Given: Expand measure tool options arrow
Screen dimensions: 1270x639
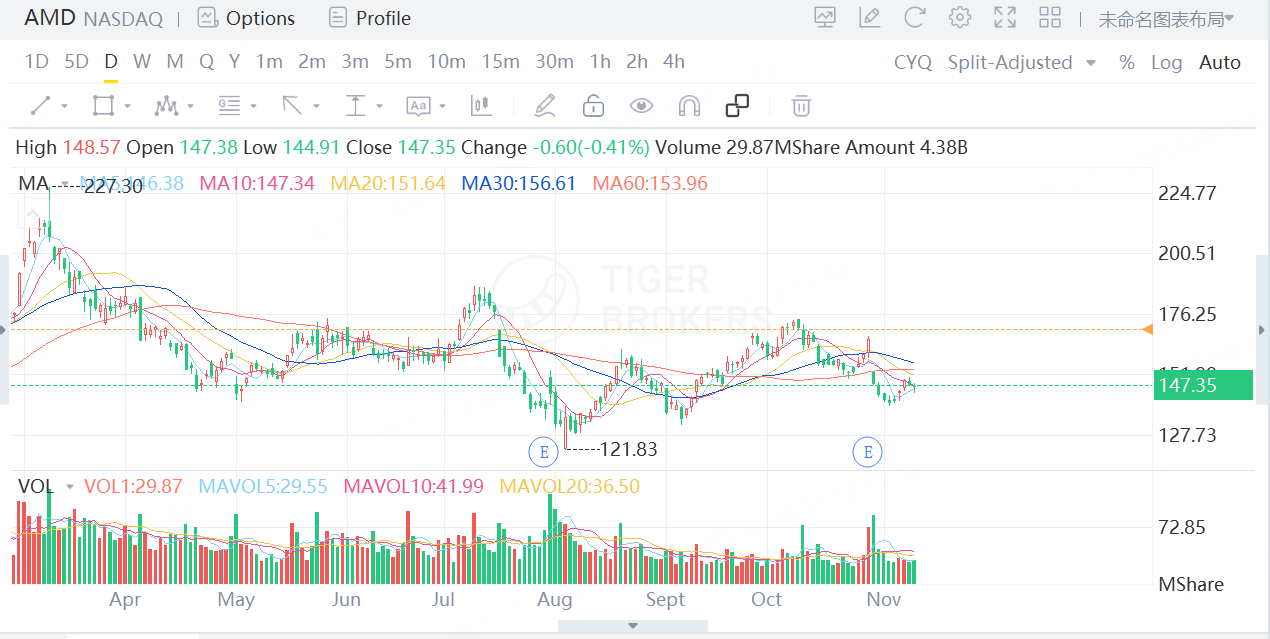Looking at the screenshot, I should 379,106.
